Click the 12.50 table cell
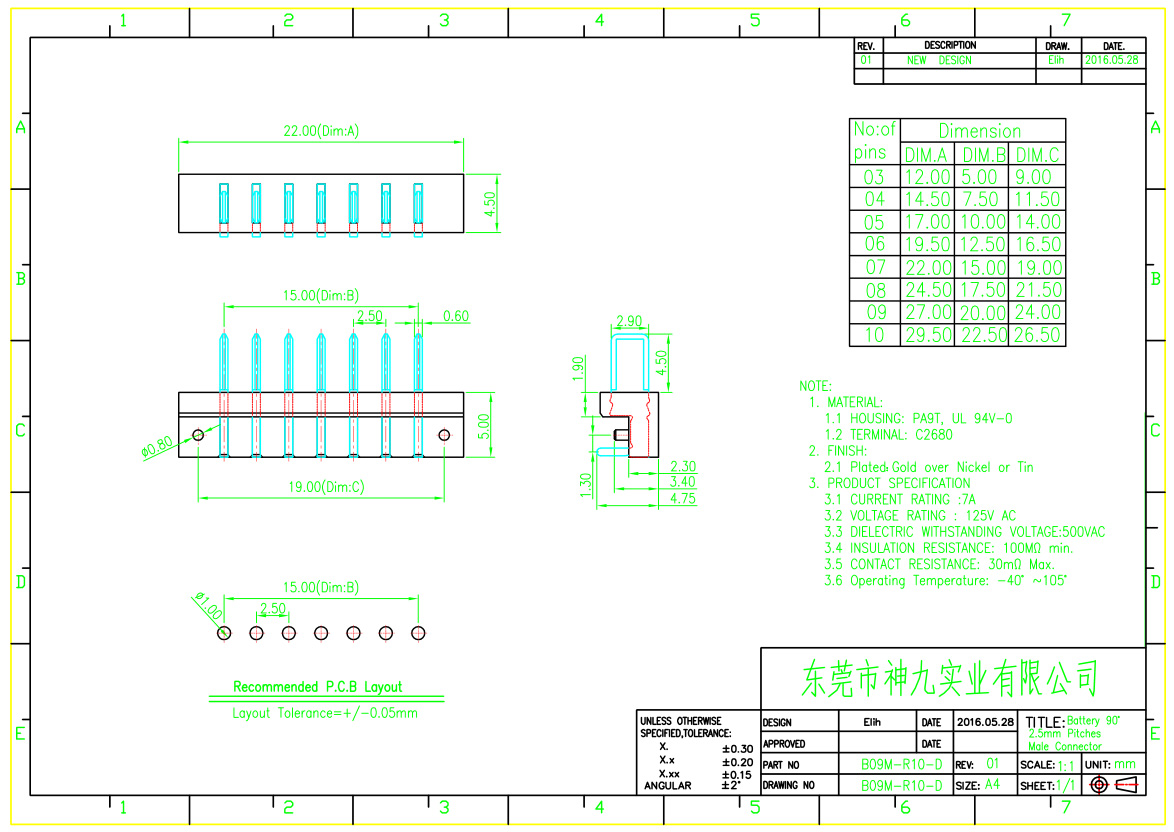 (x=983, y=244)
